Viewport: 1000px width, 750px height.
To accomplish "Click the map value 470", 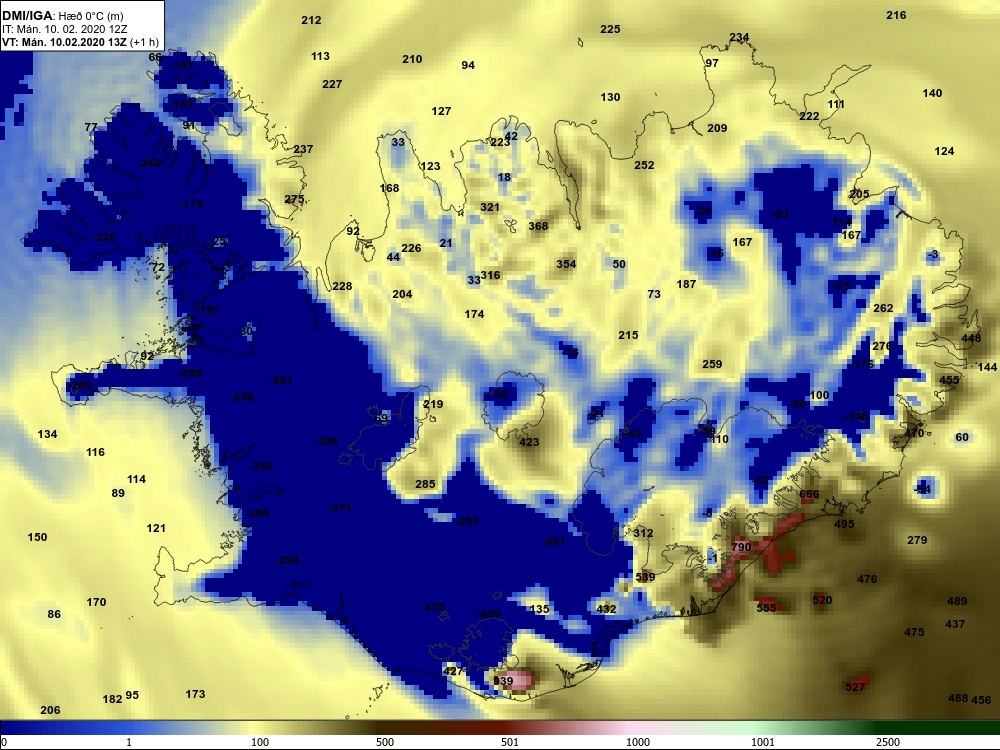I will pyautogui.click(x=915, y=434).
